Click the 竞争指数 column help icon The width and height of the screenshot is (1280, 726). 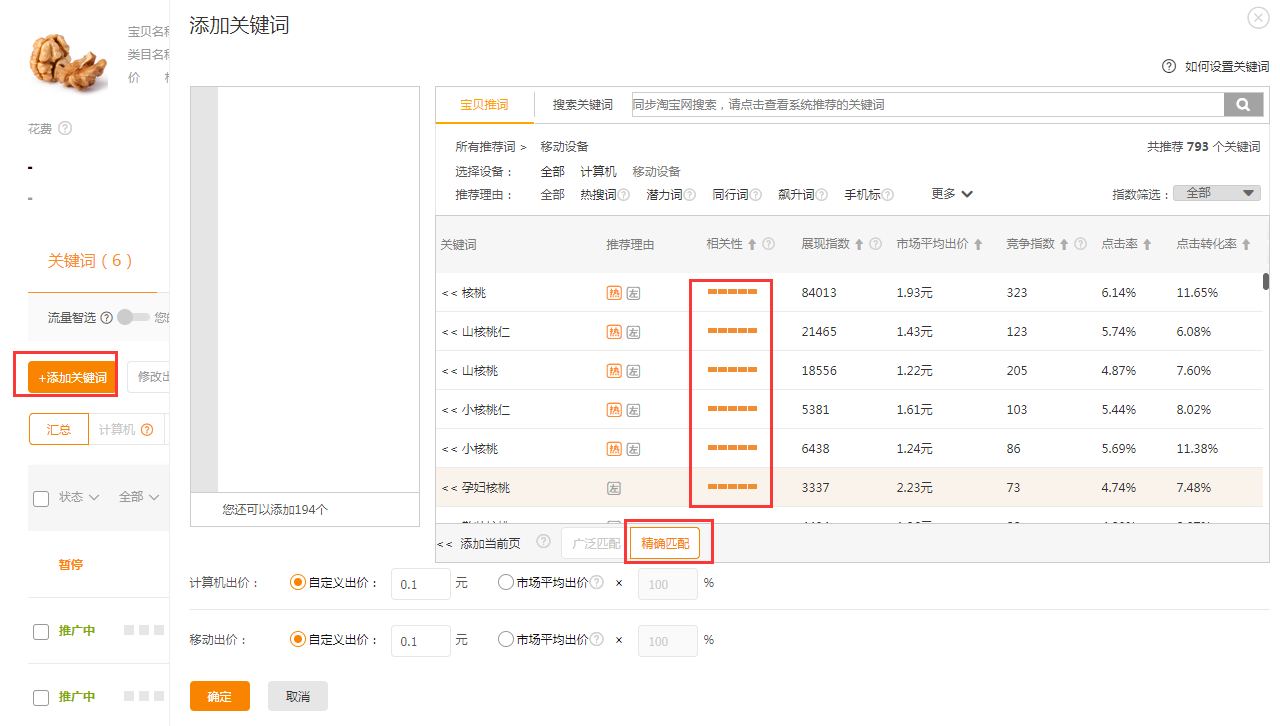(x=1080, y=244)
